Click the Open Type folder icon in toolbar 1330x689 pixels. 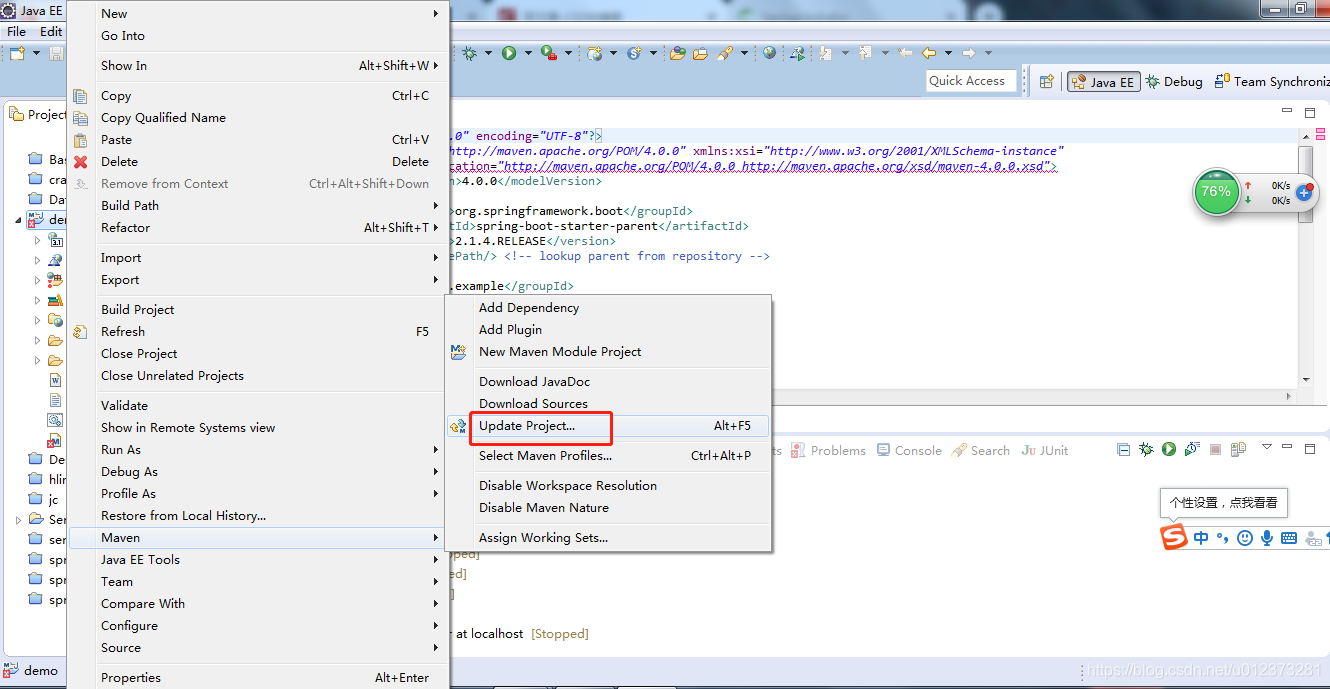pos(677,53)
